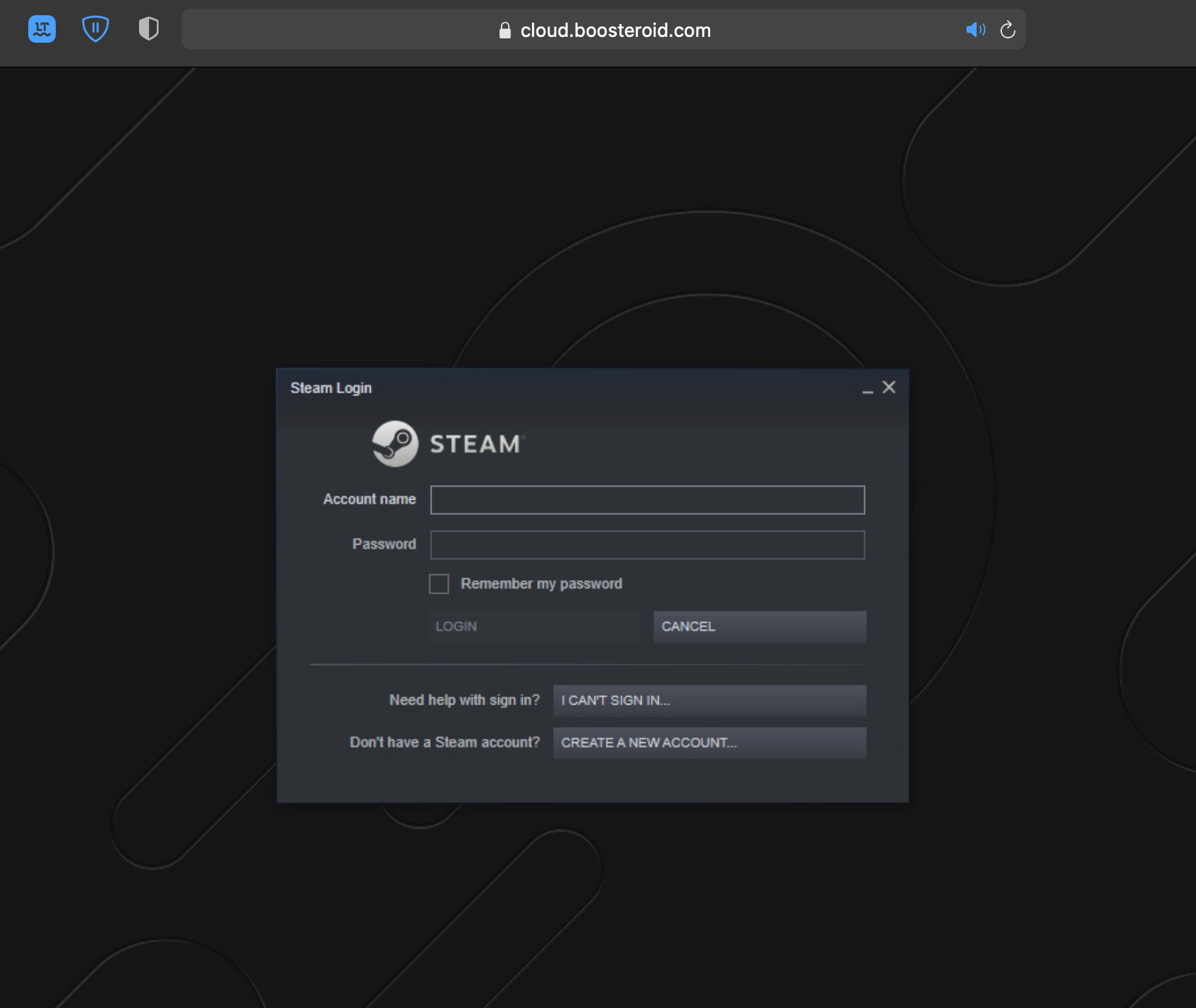Image resolution: width=1196 pixels, height=1008 pixels.
Task: Focus the Account name field
Action: coord(647,500)
